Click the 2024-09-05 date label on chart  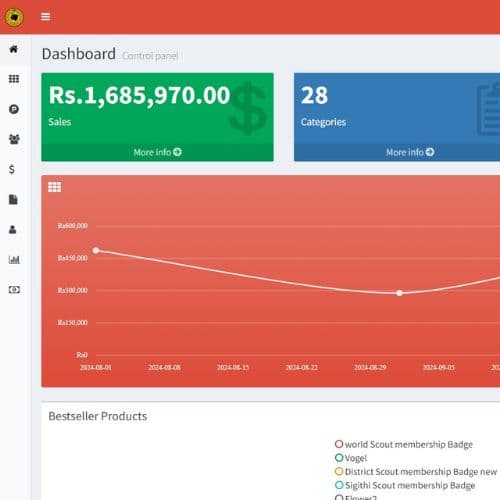tap(439, 367)
